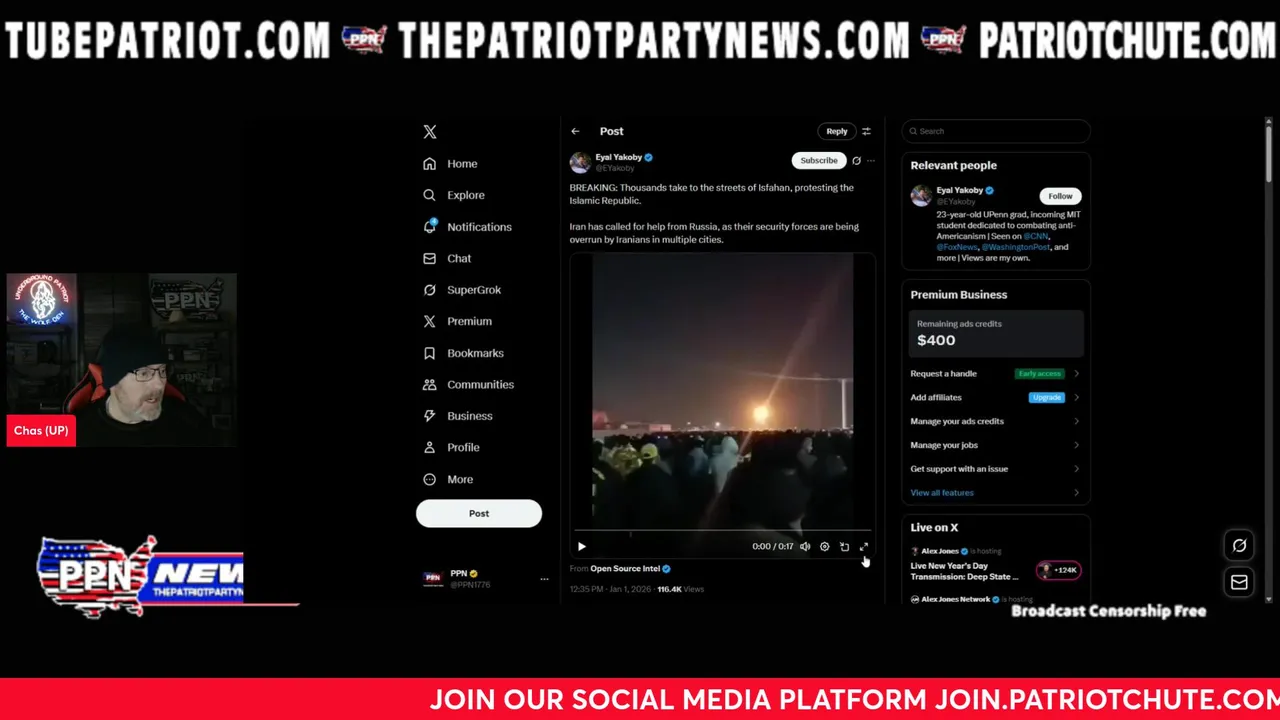Click the Reply button at the post header
Image resolution: width=1280 pixels, height=720 pixels.
tap(836, 131)
